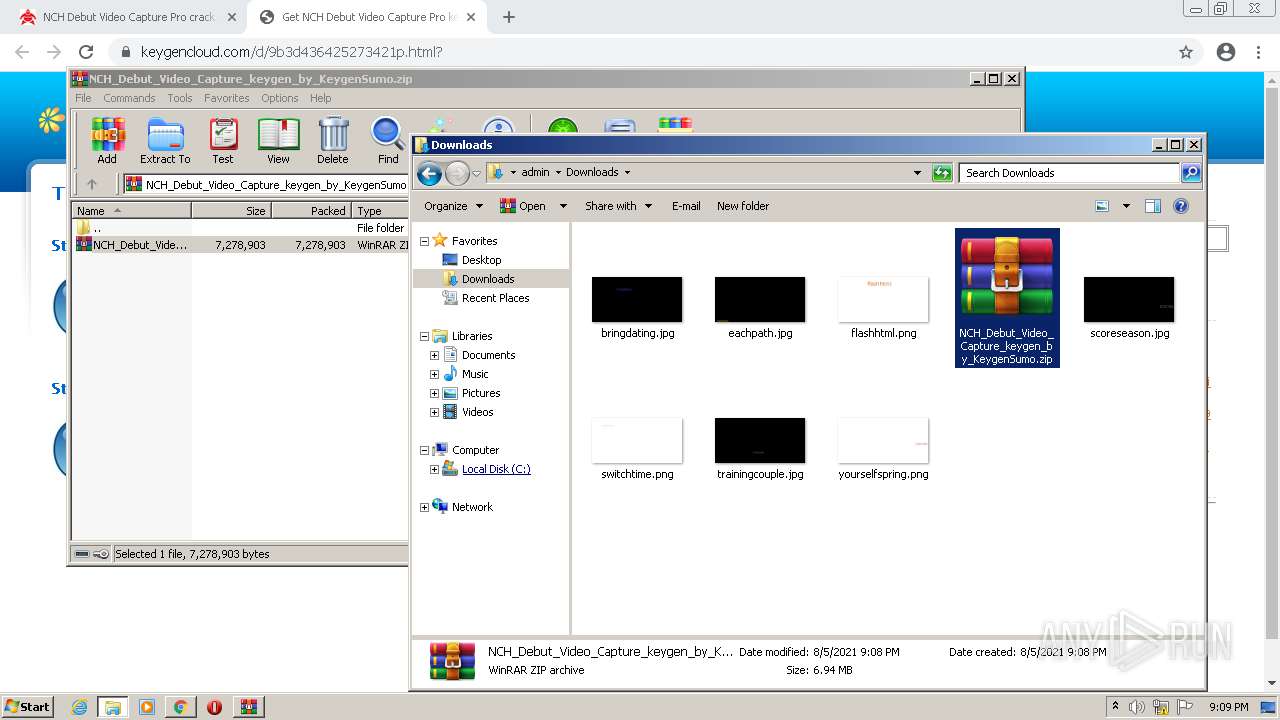Click the Find magnifier icon in WinRAR
Screen dimensions: 1280x720
click(388, 140)
